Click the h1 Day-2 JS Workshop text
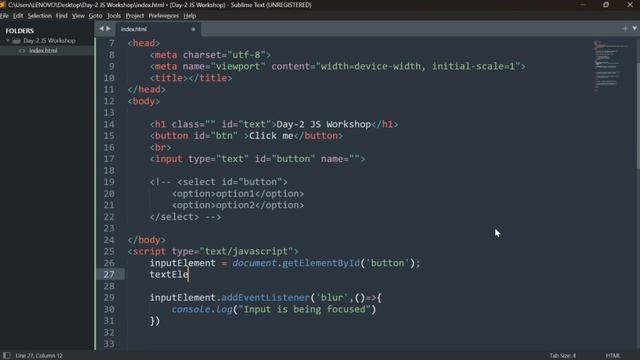Image resolution: width=640 pixels, height=360 pixels. pyautogui.click(x=323, y=124)
